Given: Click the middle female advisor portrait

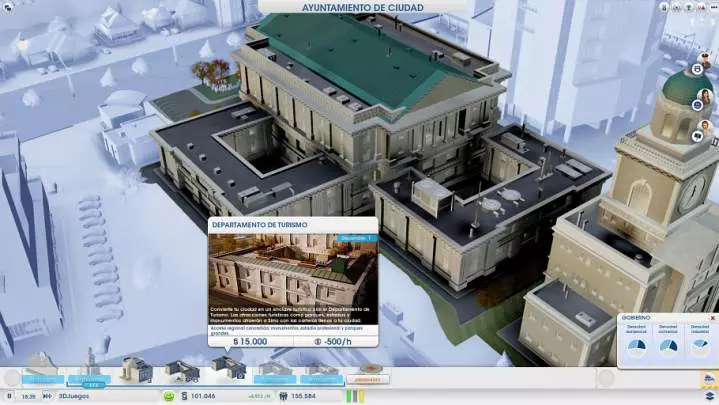Looking at the screenshot, I should point(704,96).
